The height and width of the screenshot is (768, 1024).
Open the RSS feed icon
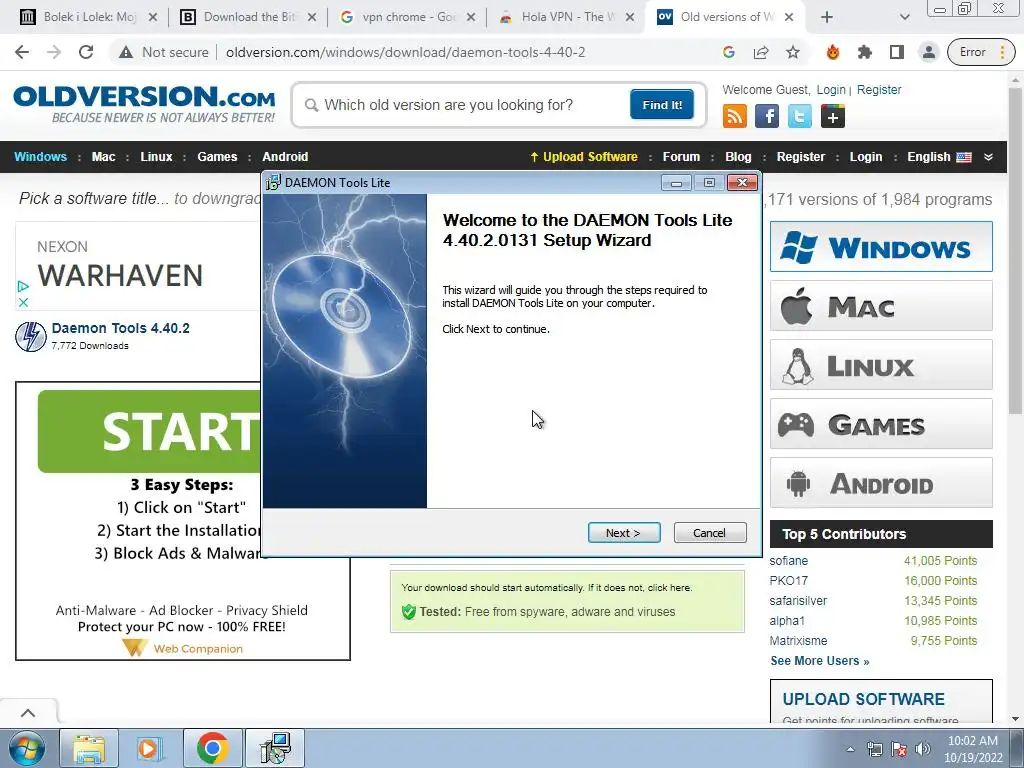coord(735,117)
